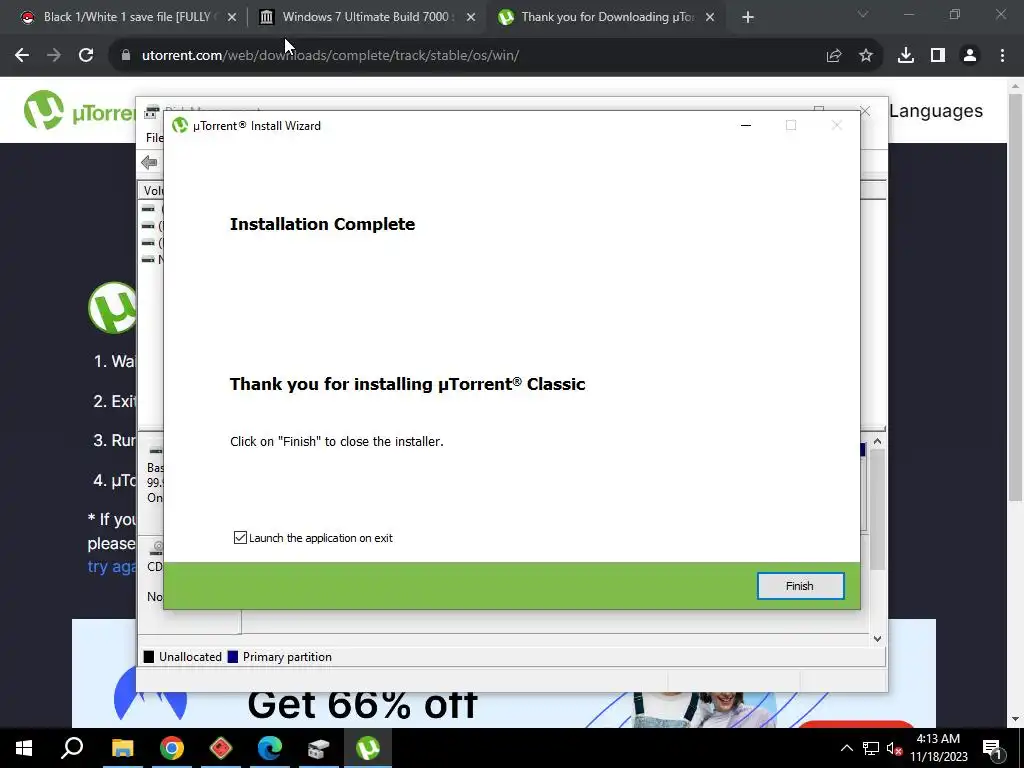Open a new browser tab
The height and width of the screenshot is (768, 1024).
(x=748, y=18)
